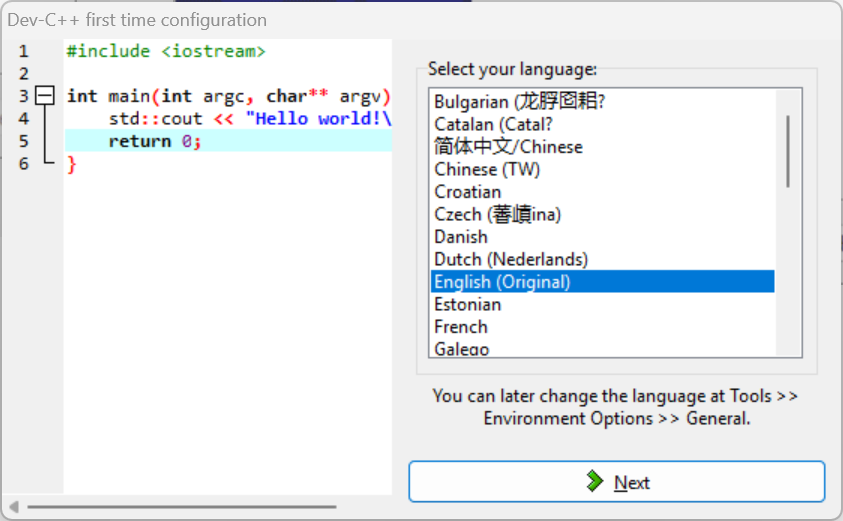Select Danish language option

pos(602,237)
